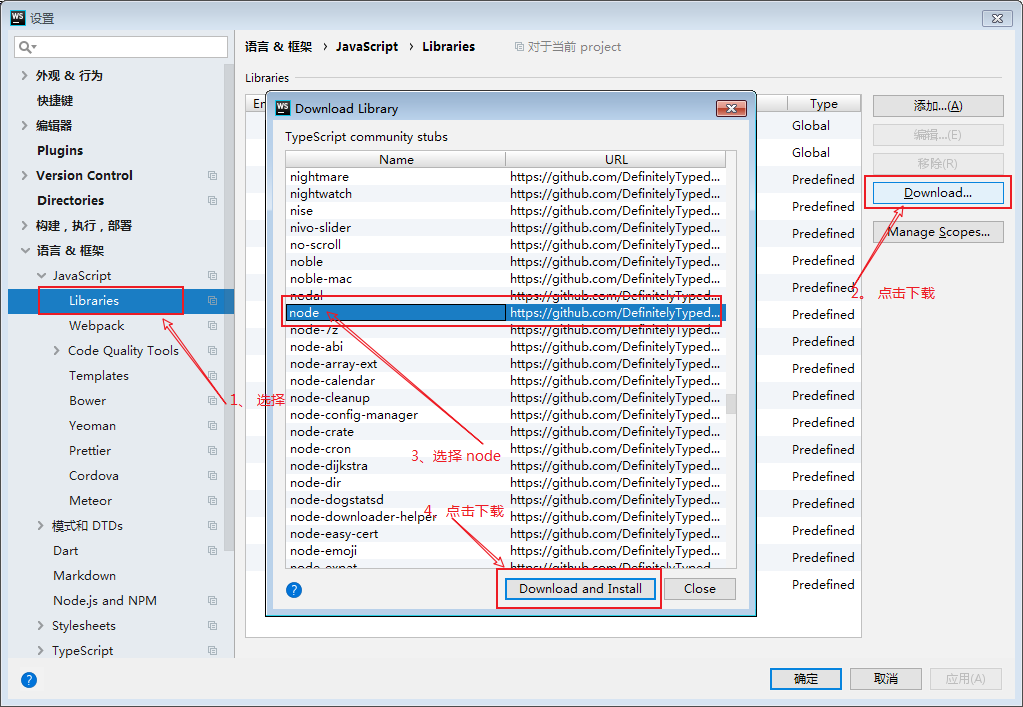
Task: Click JavaScript in the breadcrumb path
Action: pyautogui.click(x=367, y=47)
